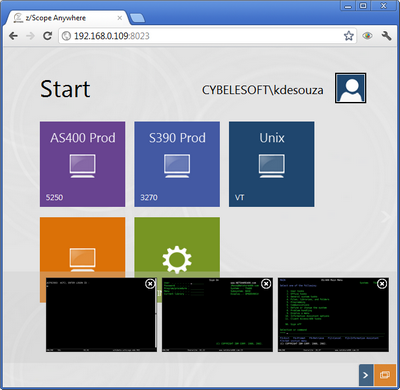This screenshot has height=390, width=400.
Task: Focus the address bar with 192.168.0.109:8023
Action: 207,36
